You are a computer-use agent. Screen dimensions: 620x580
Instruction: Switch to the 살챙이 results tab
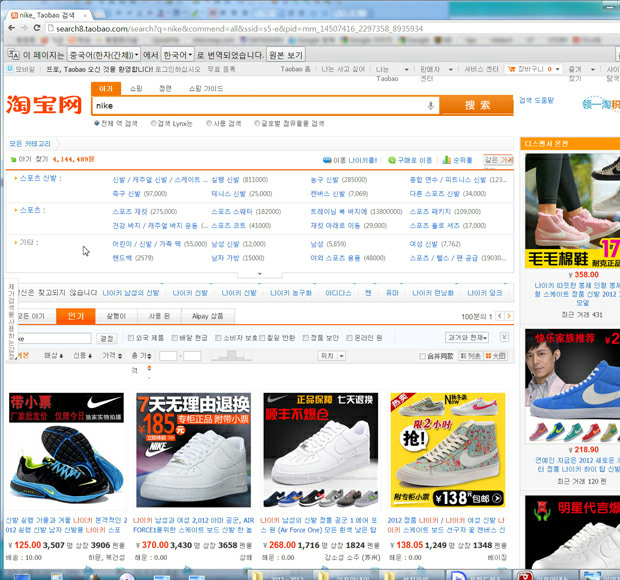click(x=116, y=316)
